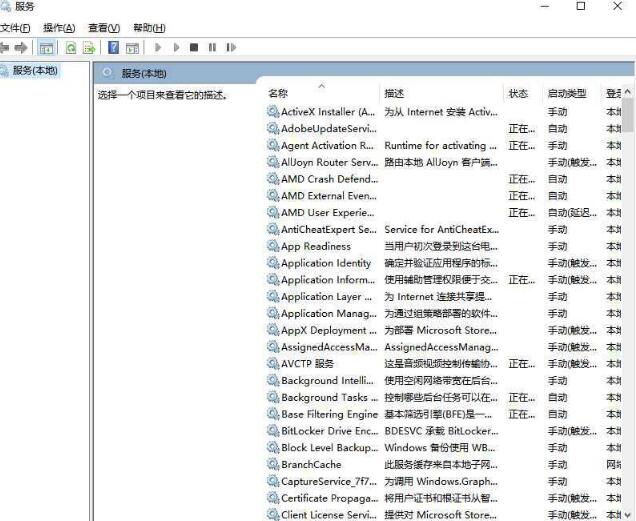The height and width of the screenshot is (521, 636).
Task: Select the Application Identity service name
Action: tap(326, 263)
